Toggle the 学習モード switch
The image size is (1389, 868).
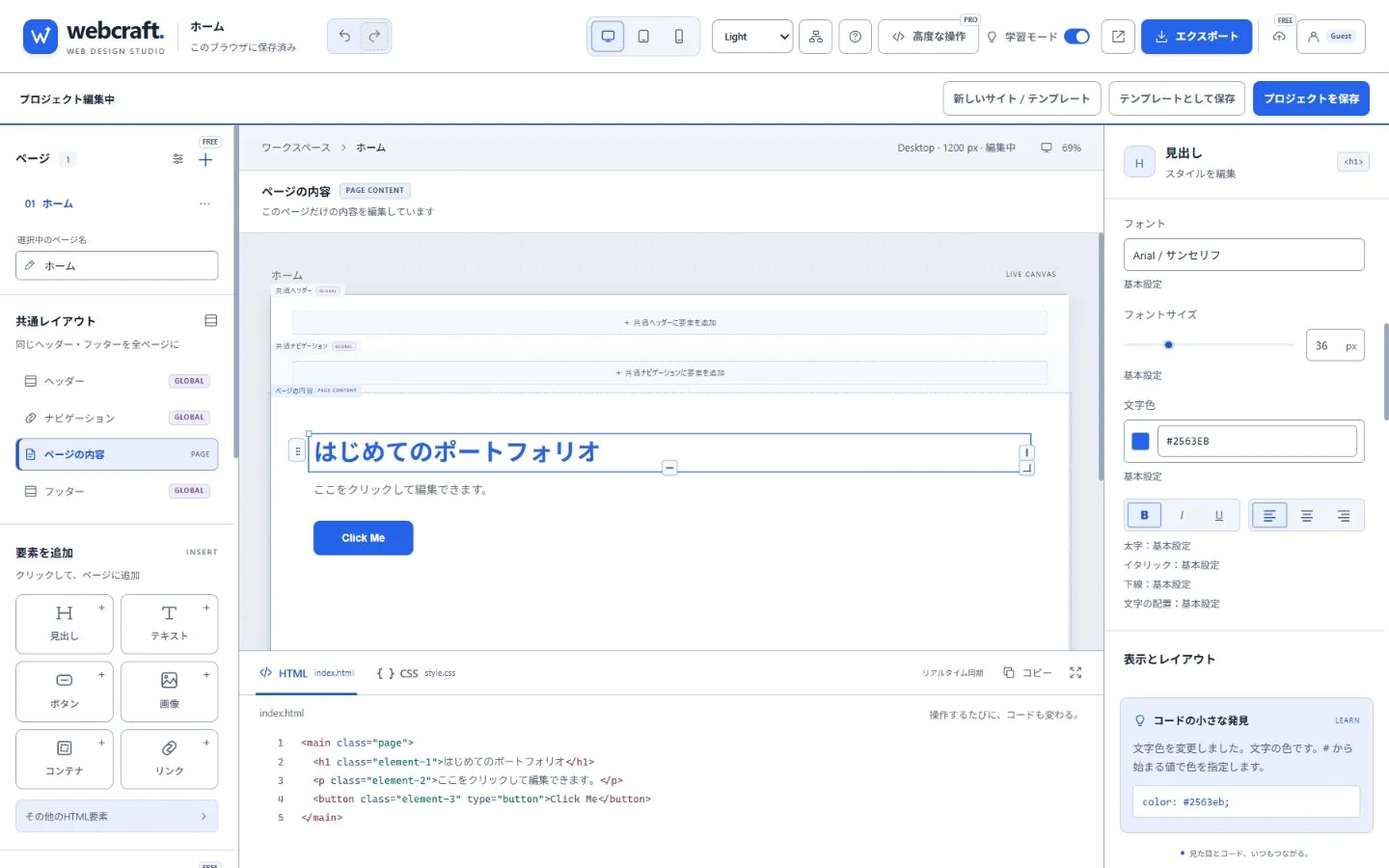[1076, 37]
